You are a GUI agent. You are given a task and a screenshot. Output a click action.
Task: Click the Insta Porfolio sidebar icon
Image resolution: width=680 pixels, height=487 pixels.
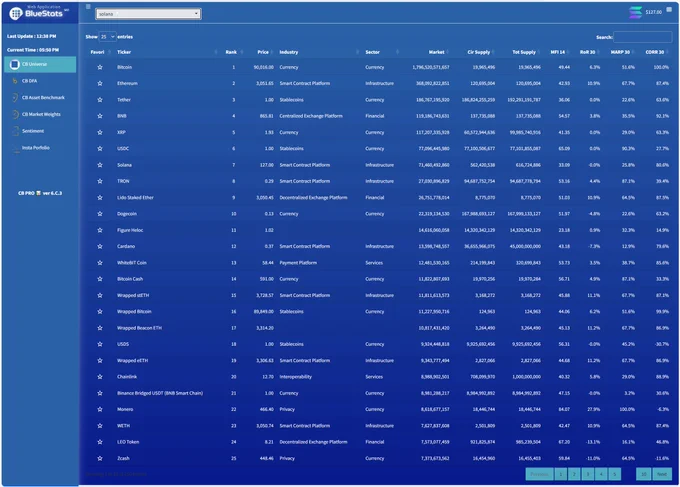[x=16, y=148]
